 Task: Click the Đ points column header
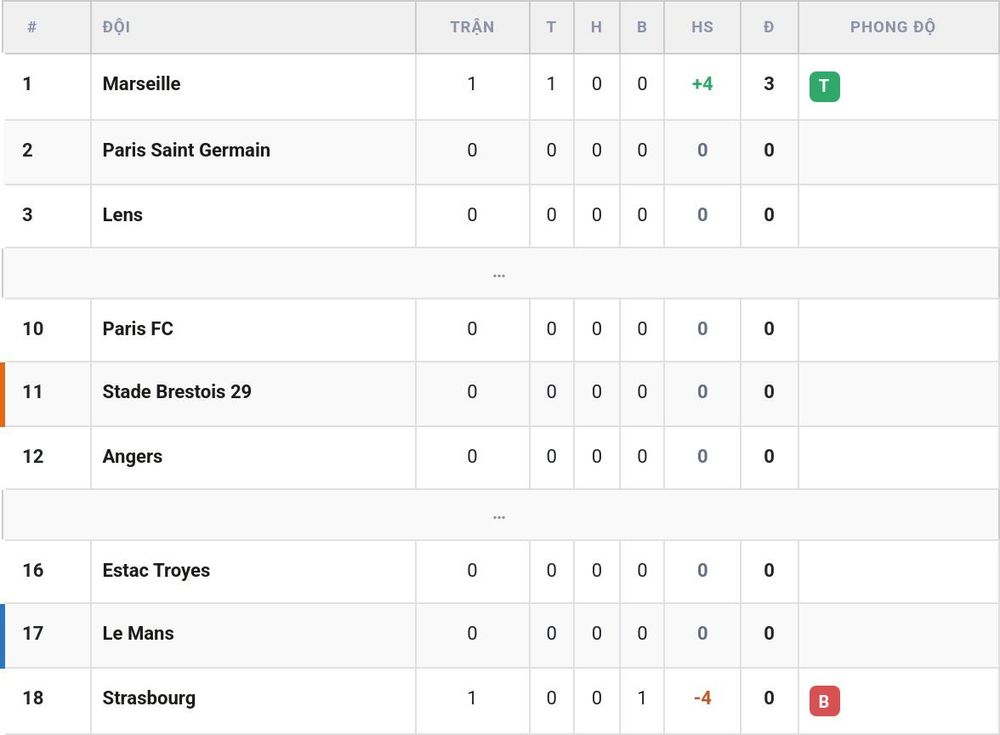pyautogui.click(x=768, y=27)
